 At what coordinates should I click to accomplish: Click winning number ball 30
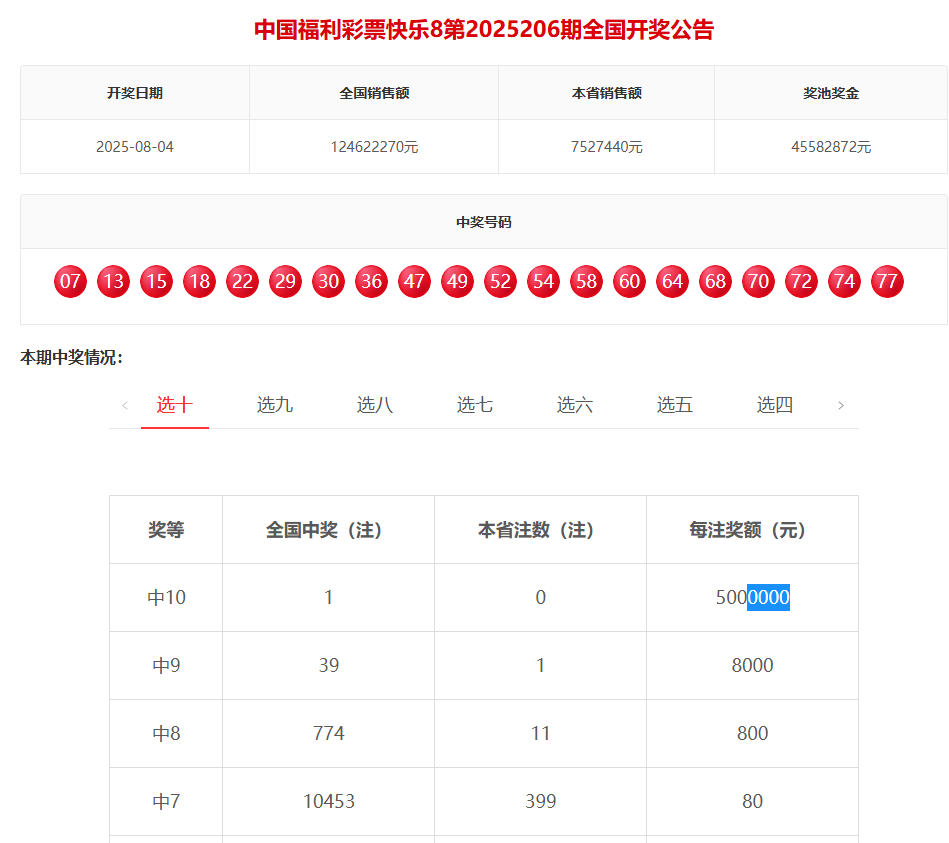pos(328,281)
